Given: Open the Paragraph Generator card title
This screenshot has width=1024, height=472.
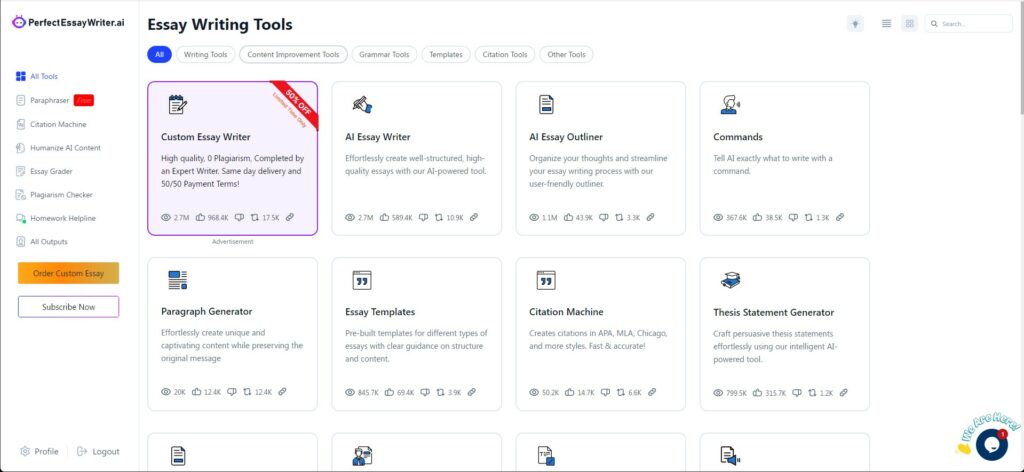Looking at the screenshot, I should [x=206, y=312].
